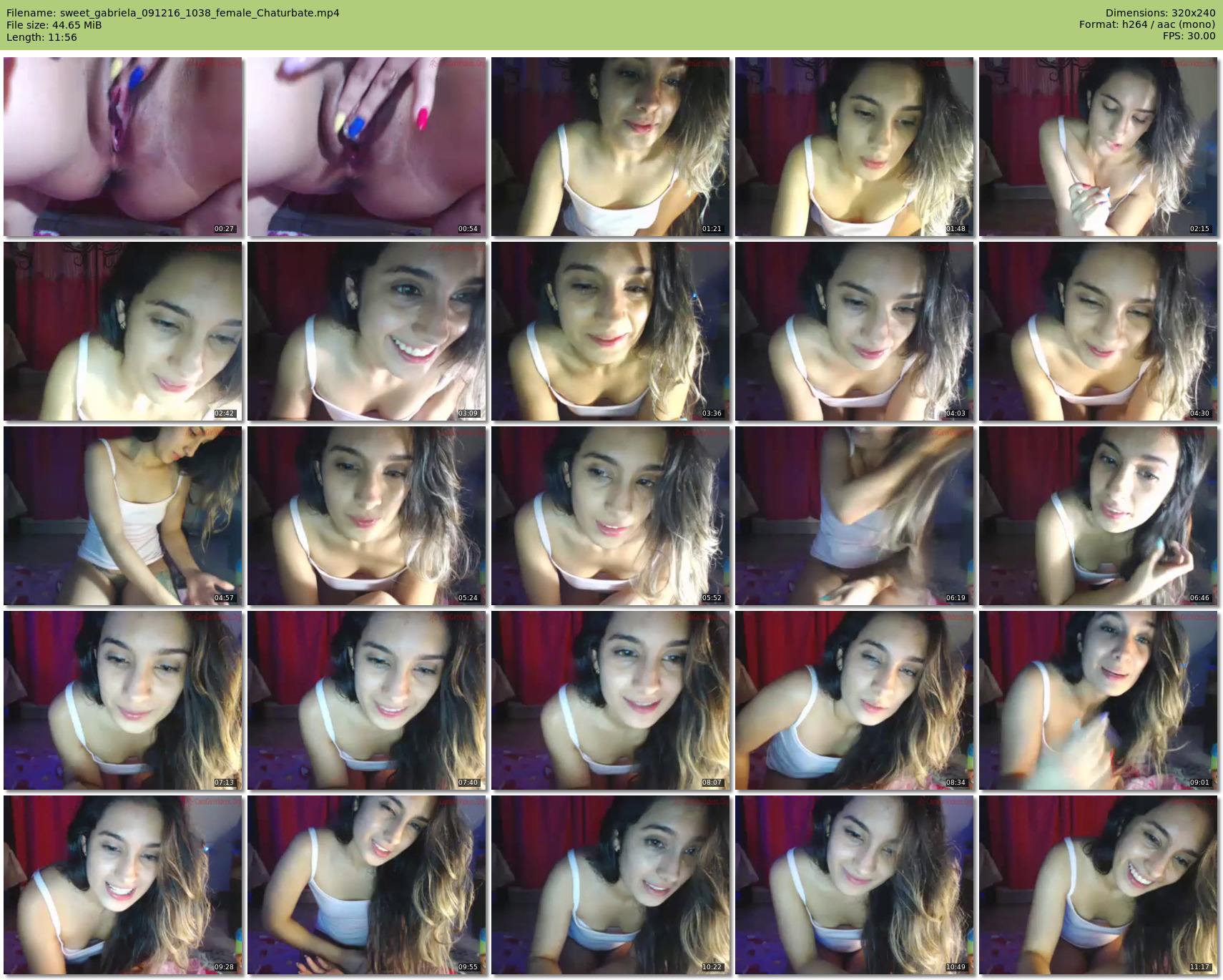Click the last thumbnail at 11:17

pyautogui.click(x=1098, y=885)
